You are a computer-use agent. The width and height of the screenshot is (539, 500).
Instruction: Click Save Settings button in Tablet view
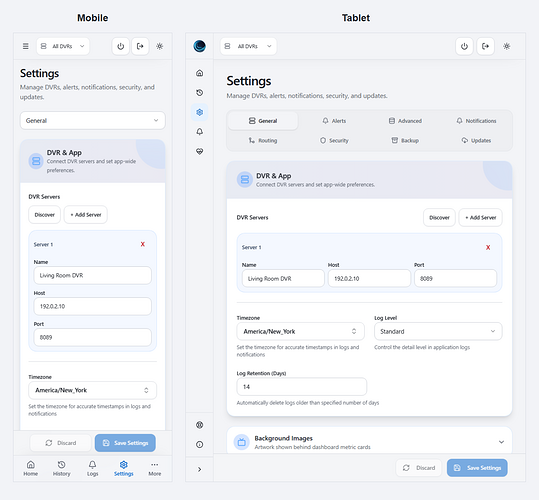477,468
